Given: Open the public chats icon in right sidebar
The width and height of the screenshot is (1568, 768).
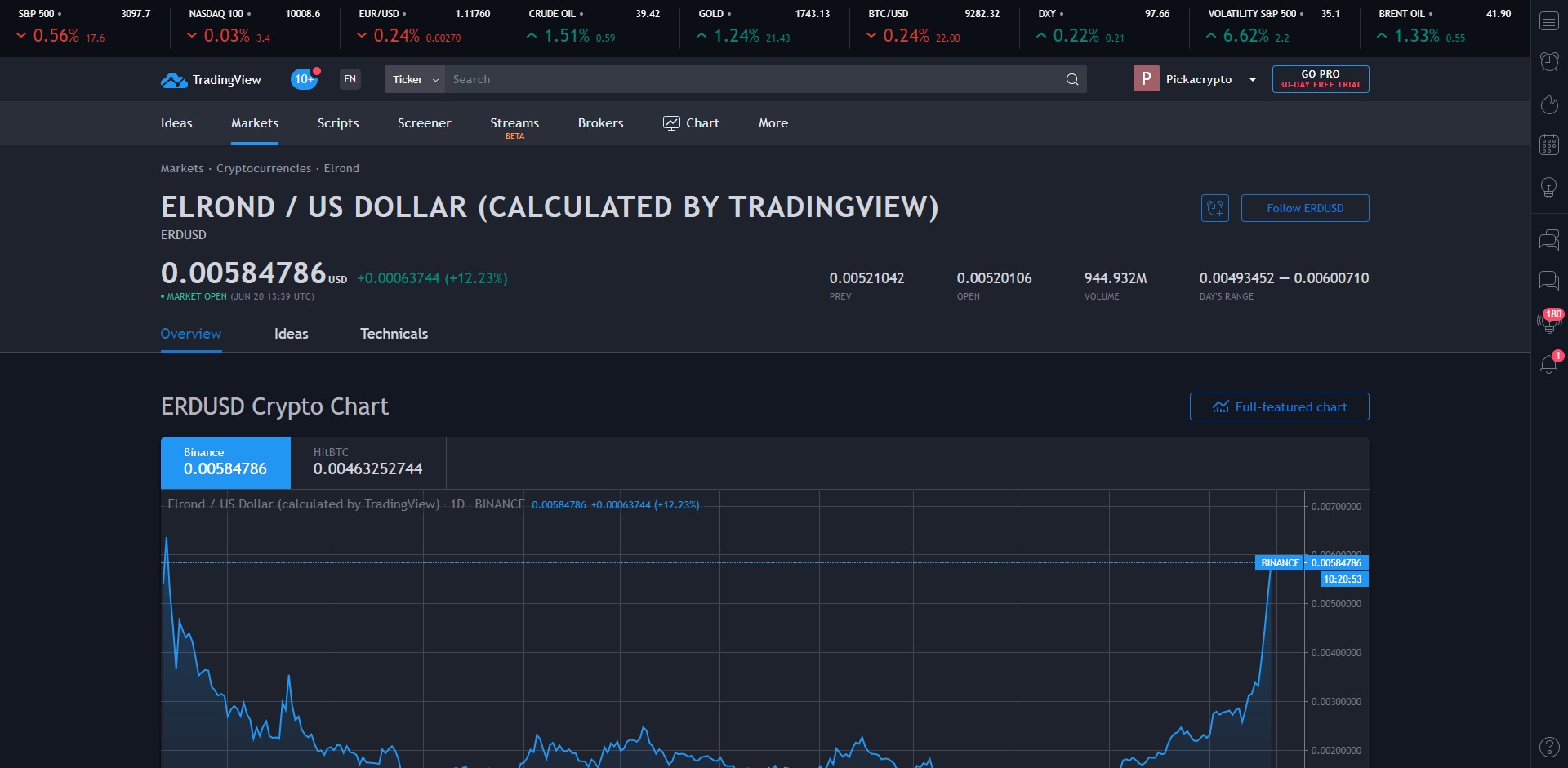Looking at the screenshot, I should pyautogui.click(x=1549, y=239).
